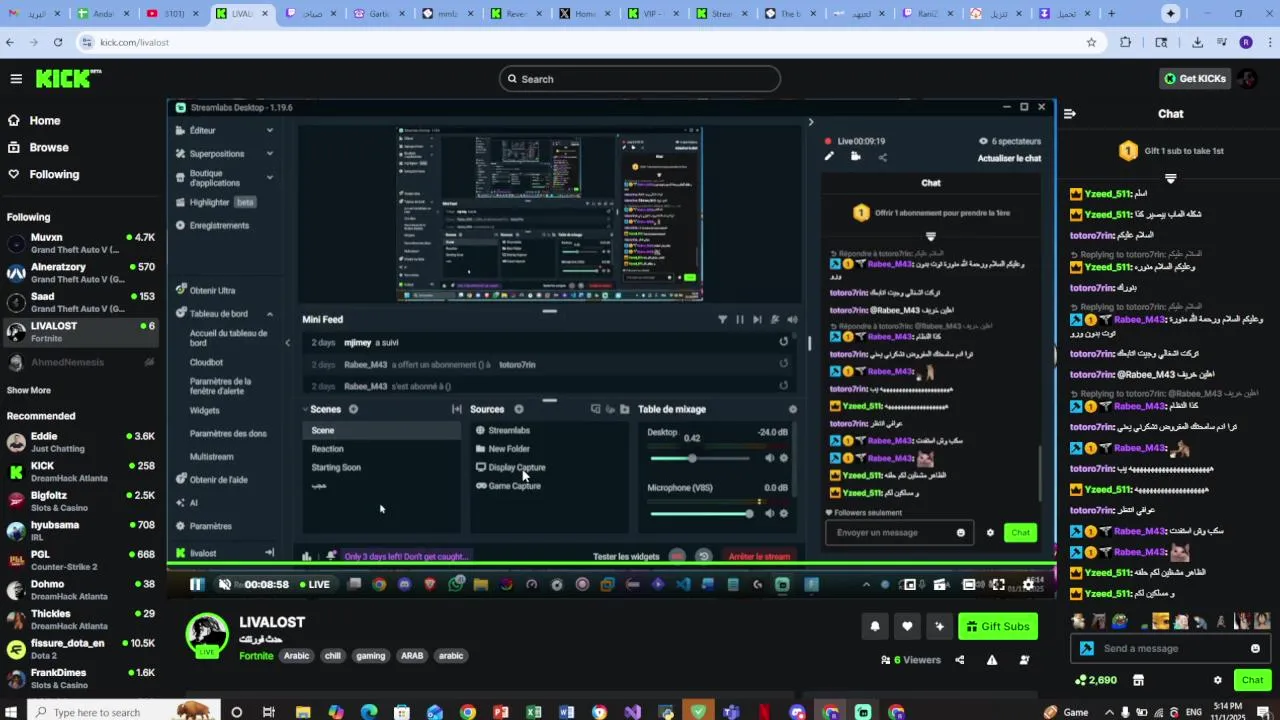This screenshot has height=720, width=1280.
Task: Unmute the Kick stream player
Action: click(x=225, y=584)
